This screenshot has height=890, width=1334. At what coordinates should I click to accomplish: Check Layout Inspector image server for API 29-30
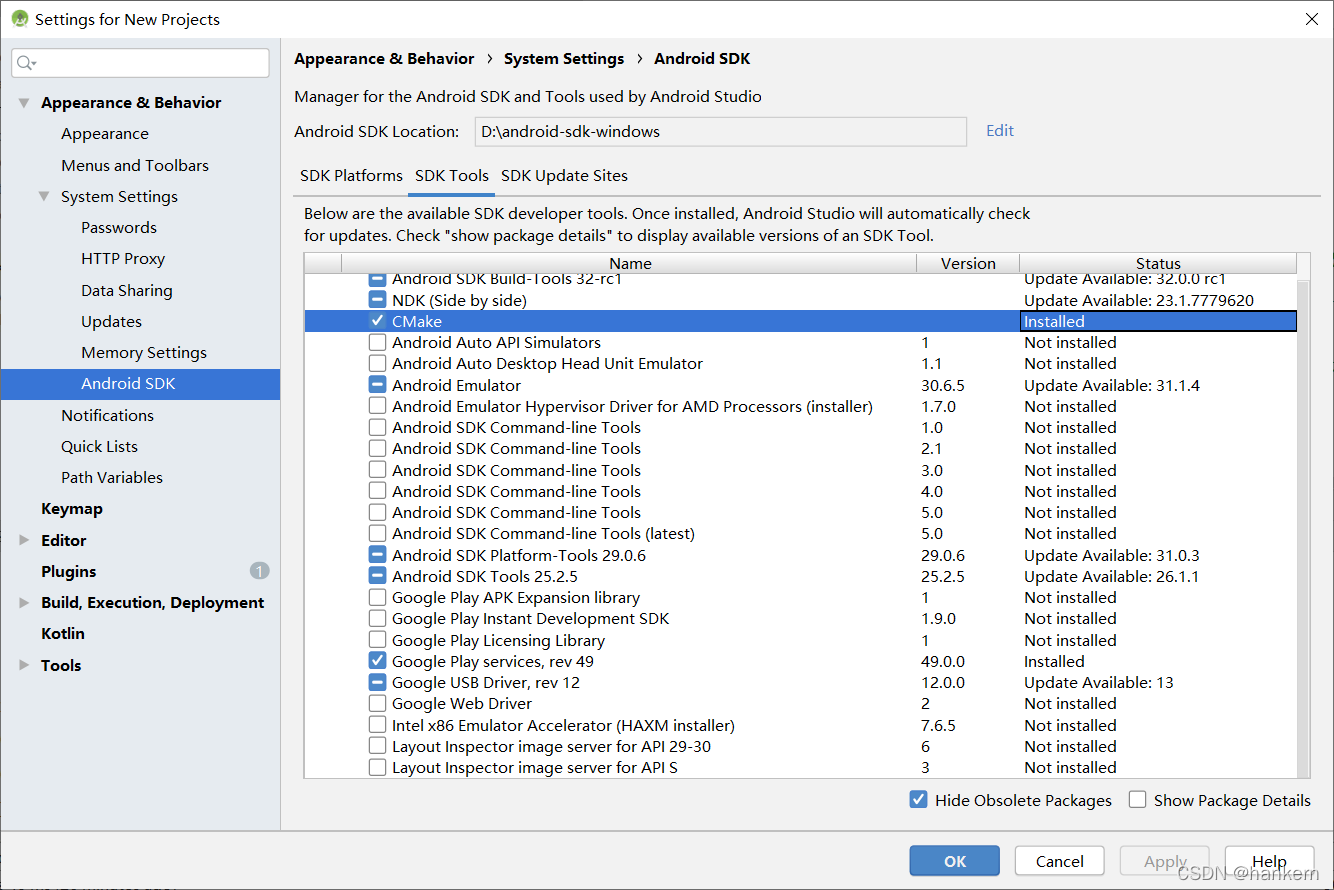pyautogui.click(x=377, y=746)
